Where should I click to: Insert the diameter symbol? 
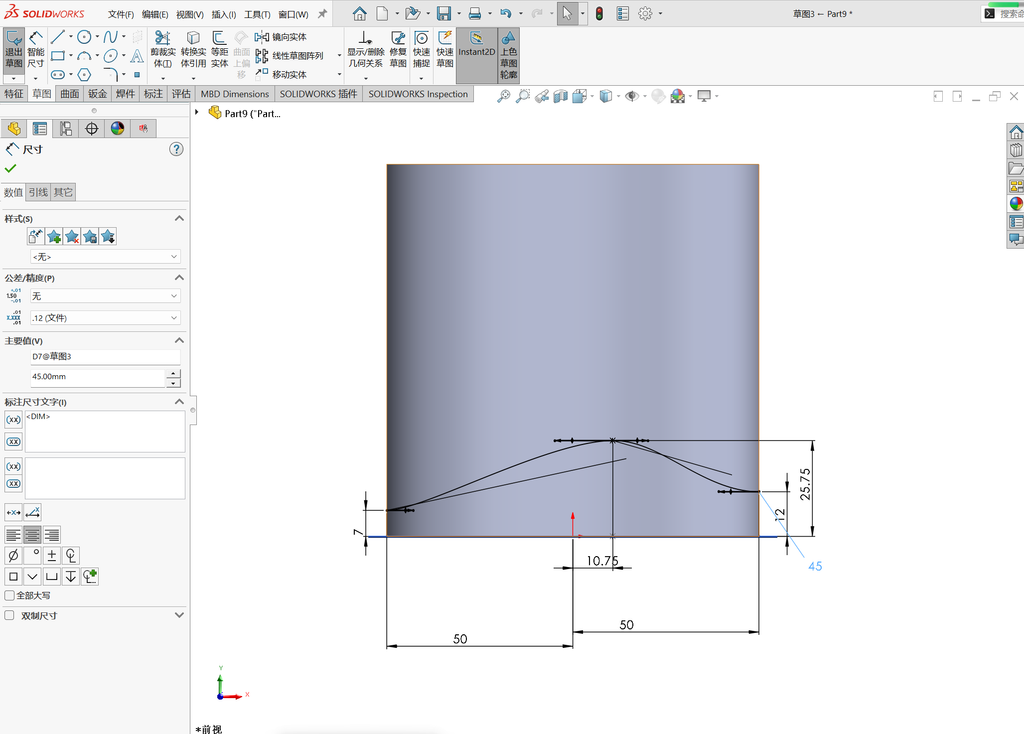tap(13, 556)
